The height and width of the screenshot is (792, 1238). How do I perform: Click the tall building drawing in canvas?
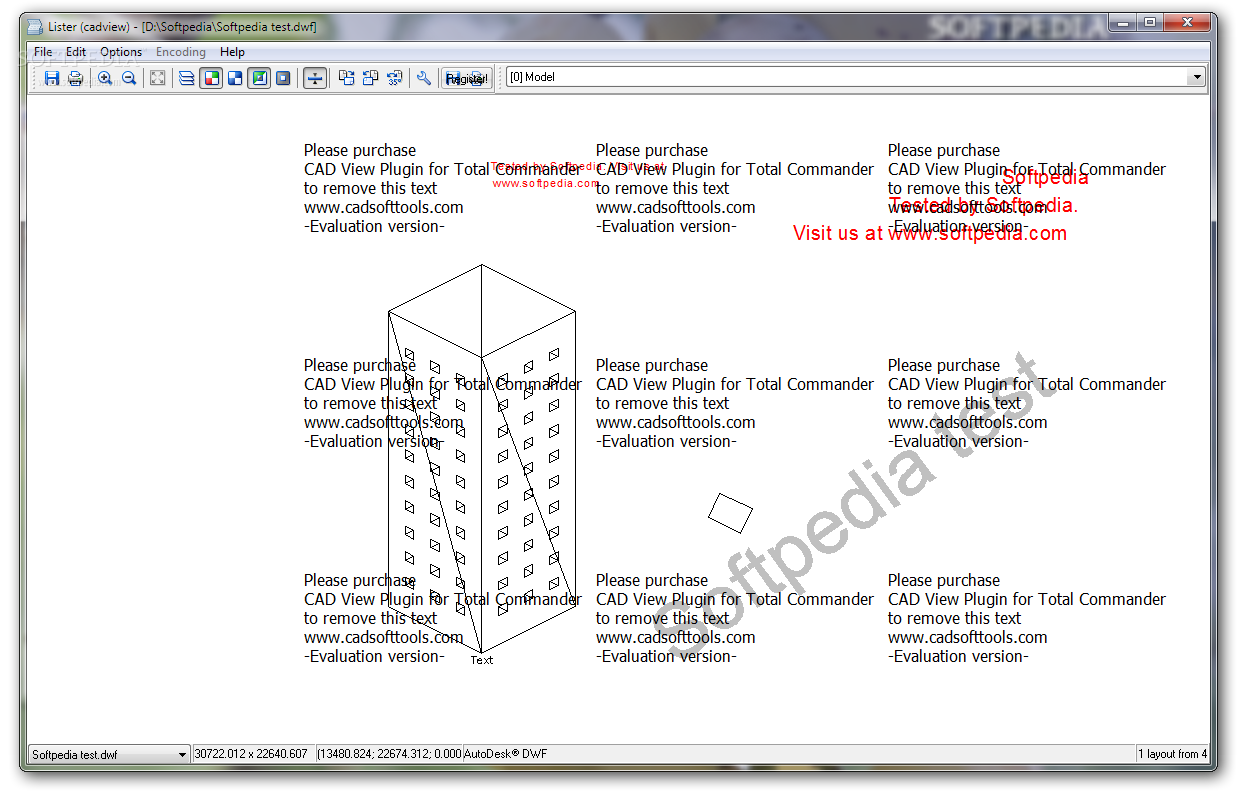(x=482, y=458)
